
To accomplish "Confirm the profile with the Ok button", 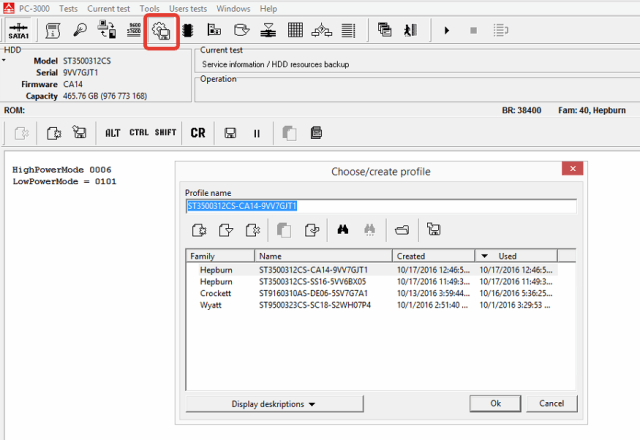I will 495,403.
